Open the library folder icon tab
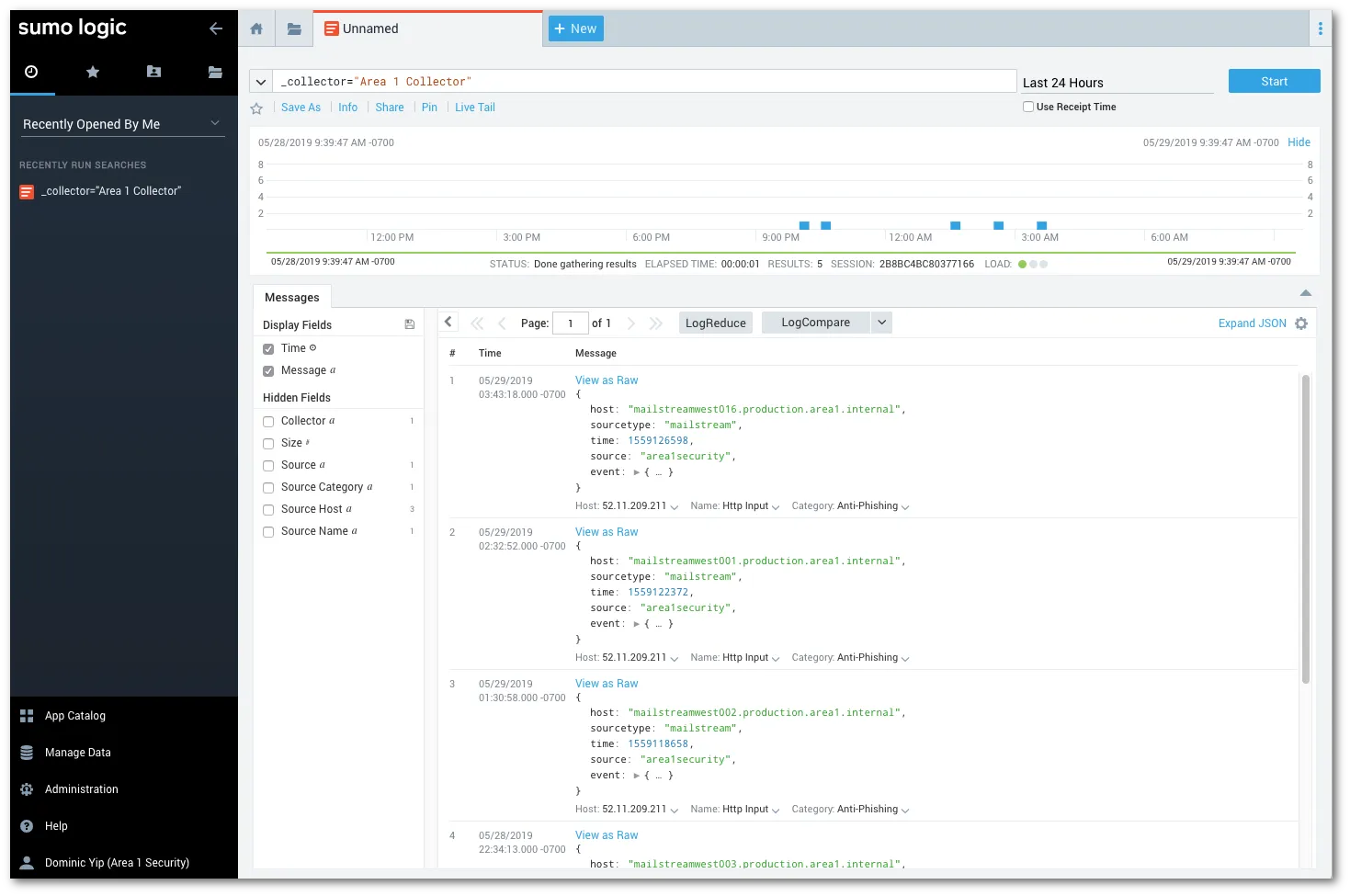This screenshot has height=896, width=1350. pyautogui.click(x=294, y=29)
